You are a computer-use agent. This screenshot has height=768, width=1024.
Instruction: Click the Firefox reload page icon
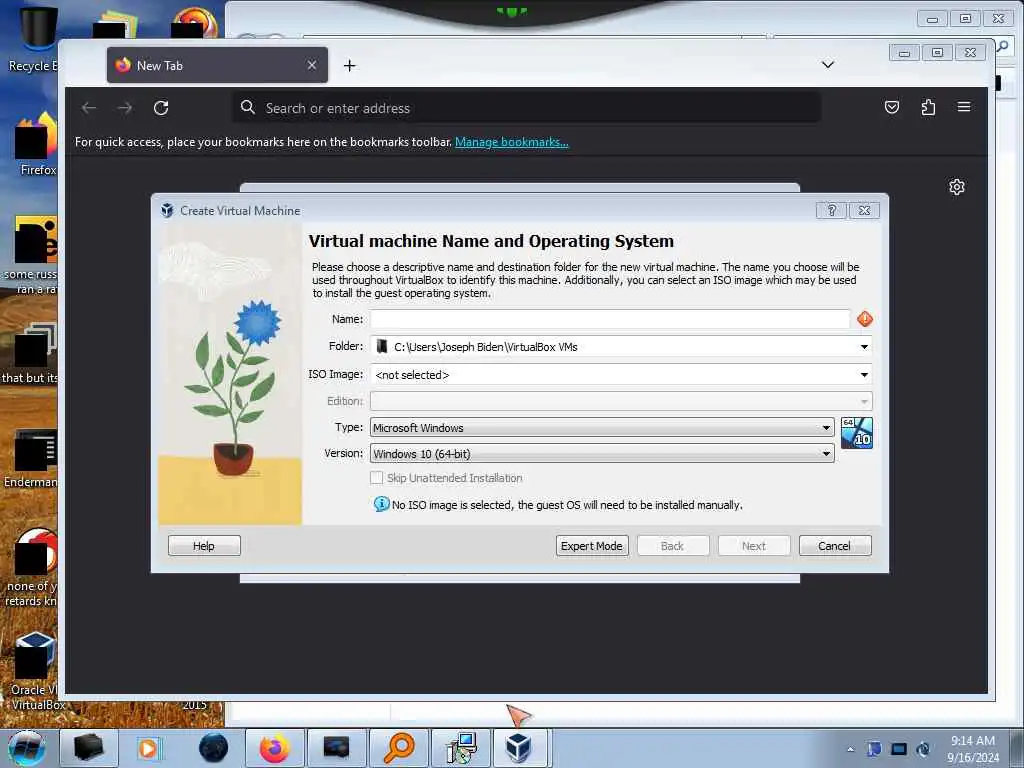pos(161,108)
